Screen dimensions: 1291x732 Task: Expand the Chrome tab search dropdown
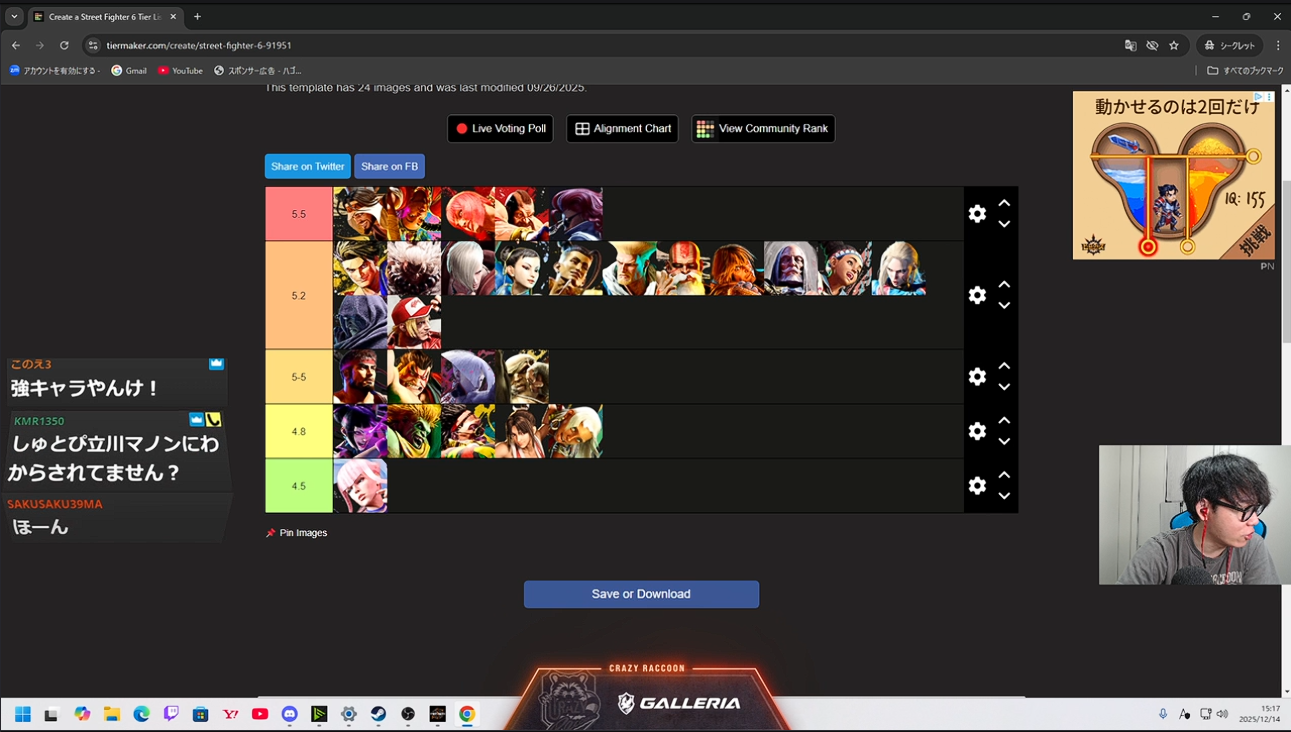pyautogui.click(x=14, y=17)
